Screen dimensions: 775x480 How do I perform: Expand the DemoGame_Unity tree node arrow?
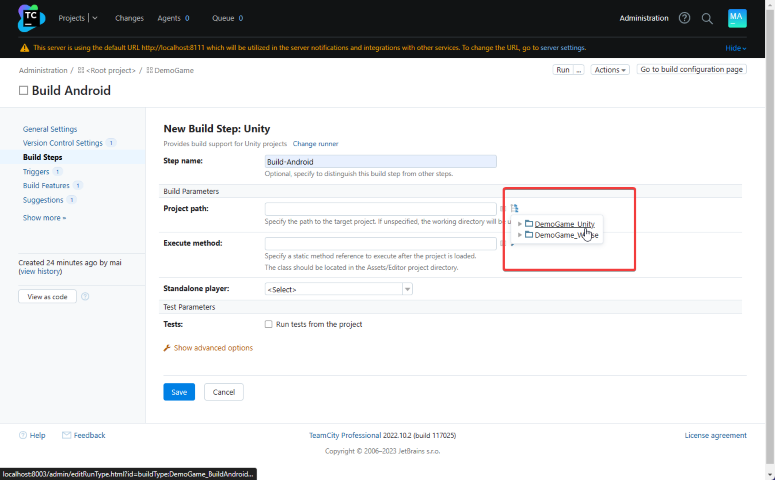519,224
